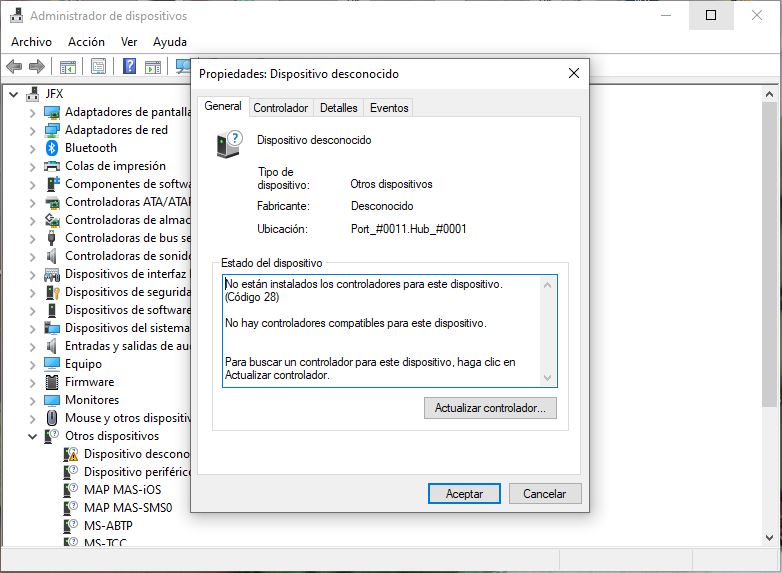The width and height of the screenshot is (782, 573).
Task: Click status box scroll up arrow
Action: (x=547, y=285)
